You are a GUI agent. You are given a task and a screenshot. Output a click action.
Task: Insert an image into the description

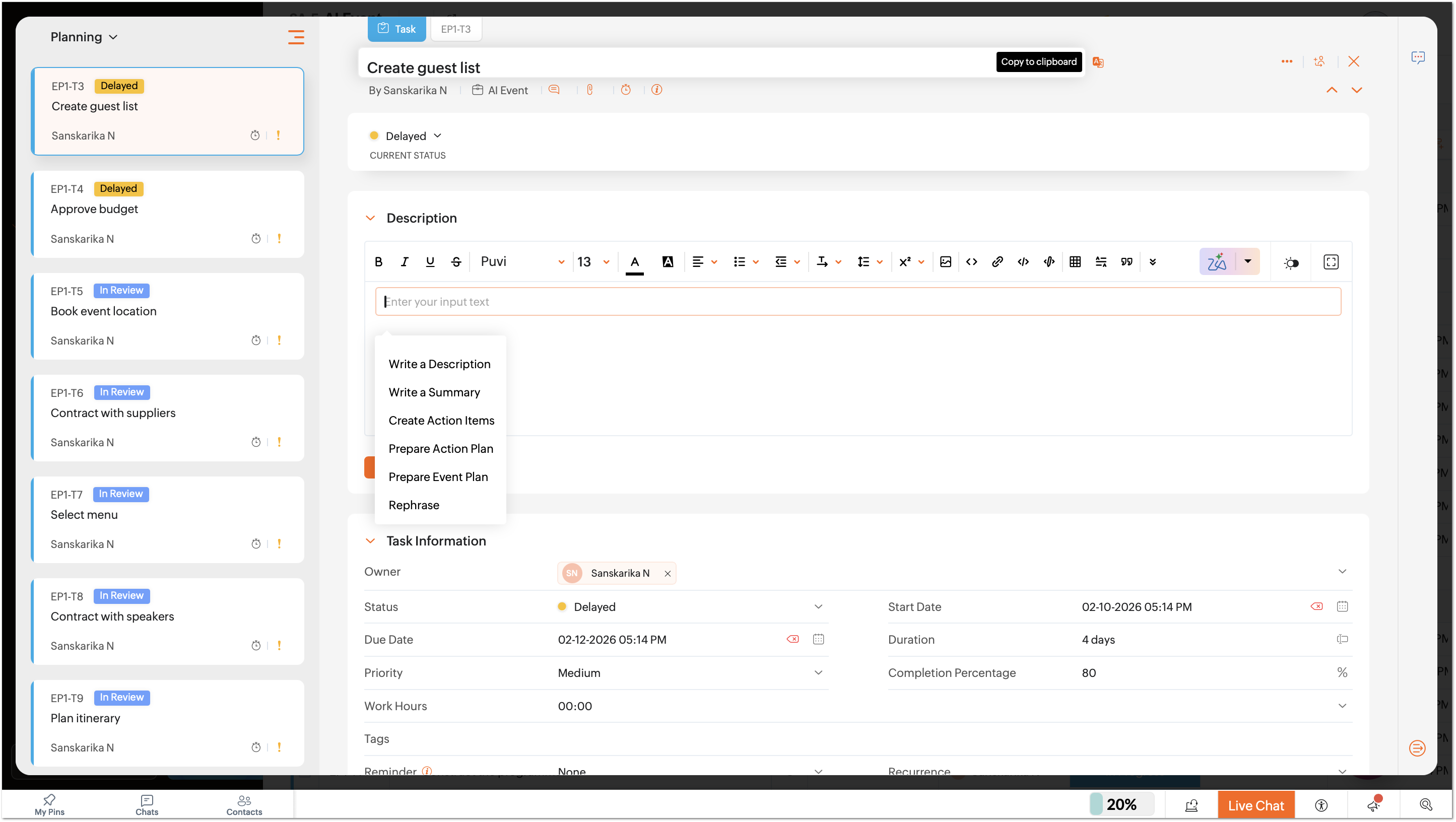tap(946, 261)
